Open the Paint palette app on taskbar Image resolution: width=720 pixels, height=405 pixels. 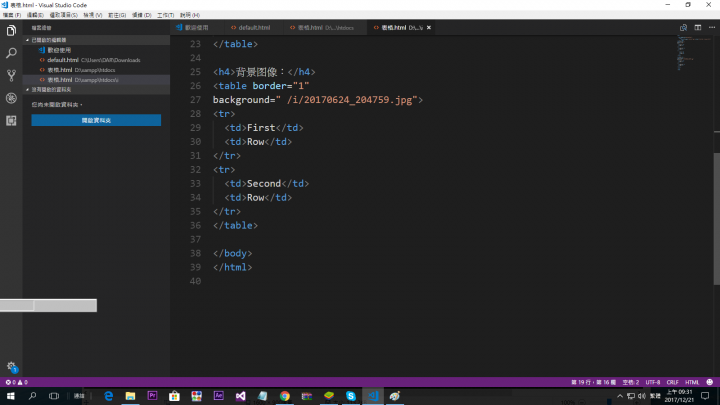395,396
